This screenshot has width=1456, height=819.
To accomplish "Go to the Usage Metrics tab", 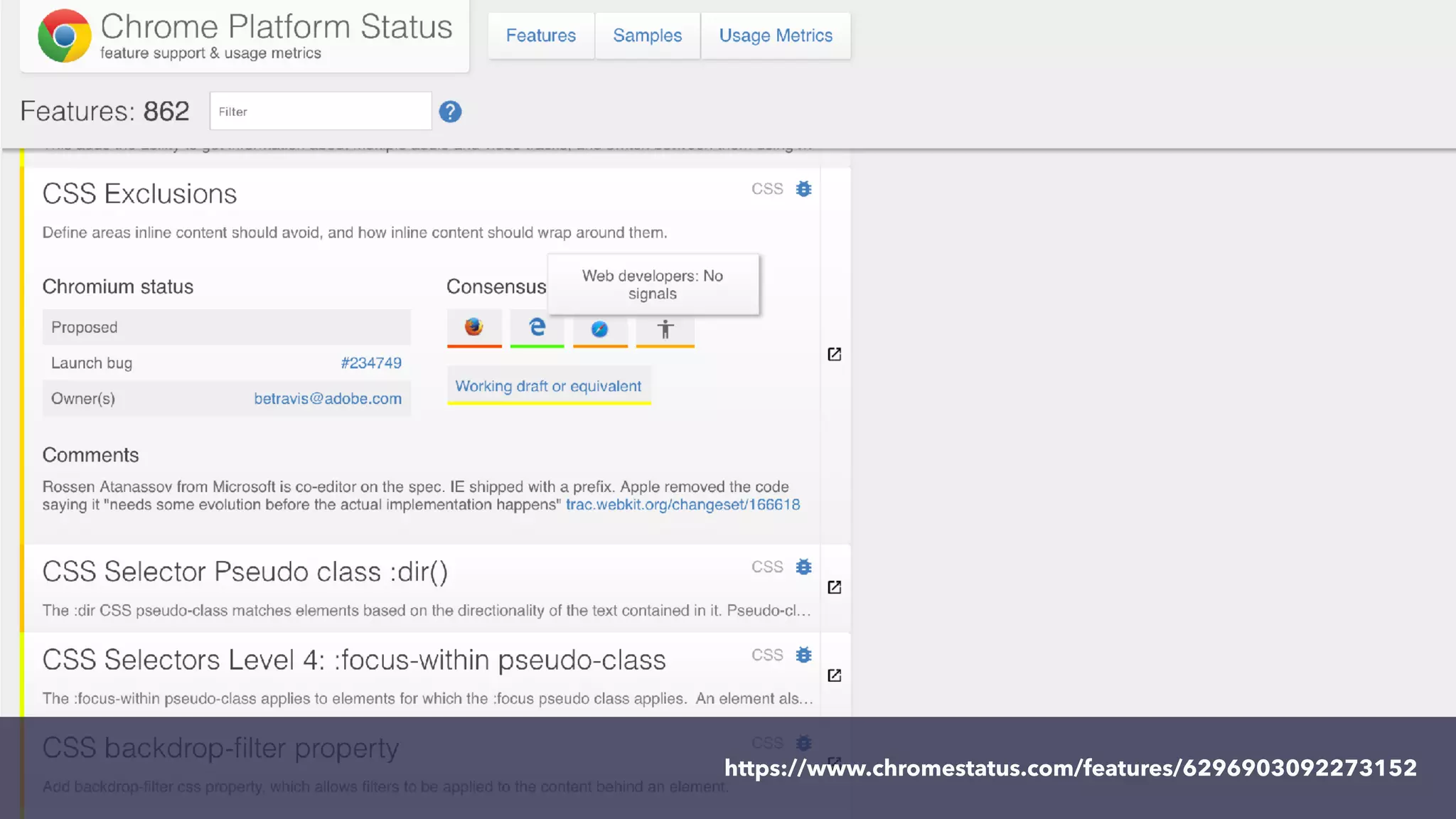I will [x=775, y=36].
